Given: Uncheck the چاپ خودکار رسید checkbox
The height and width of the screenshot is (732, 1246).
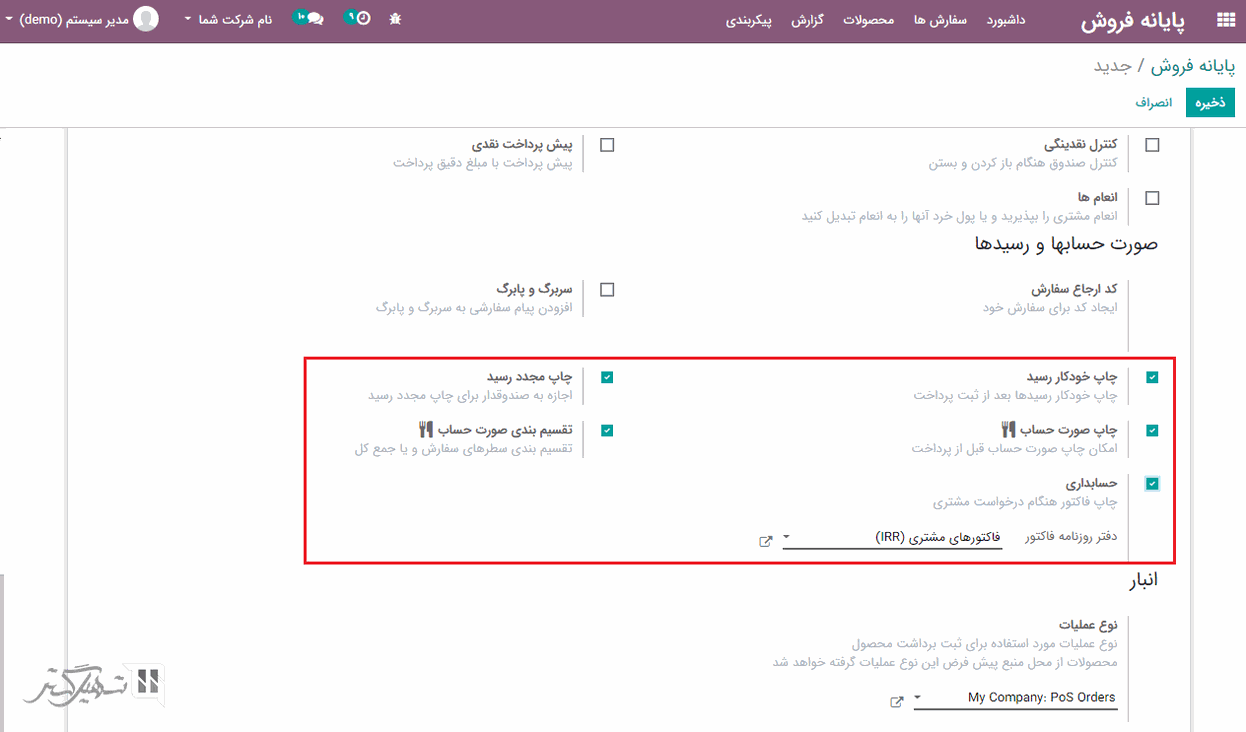Looking at the screenshot, I should click(x=1152, y=377).
